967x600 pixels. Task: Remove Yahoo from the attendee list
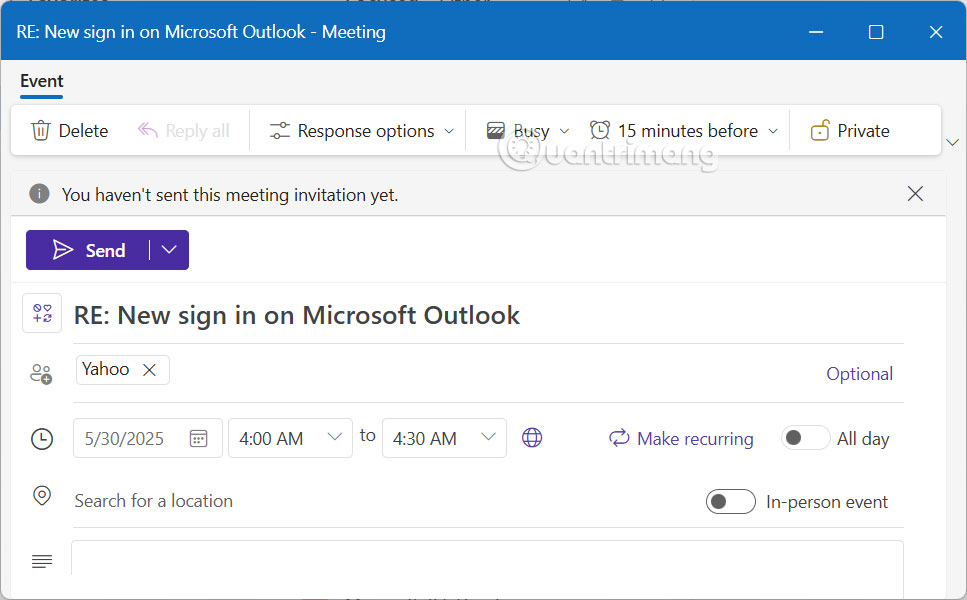[149, 369]
